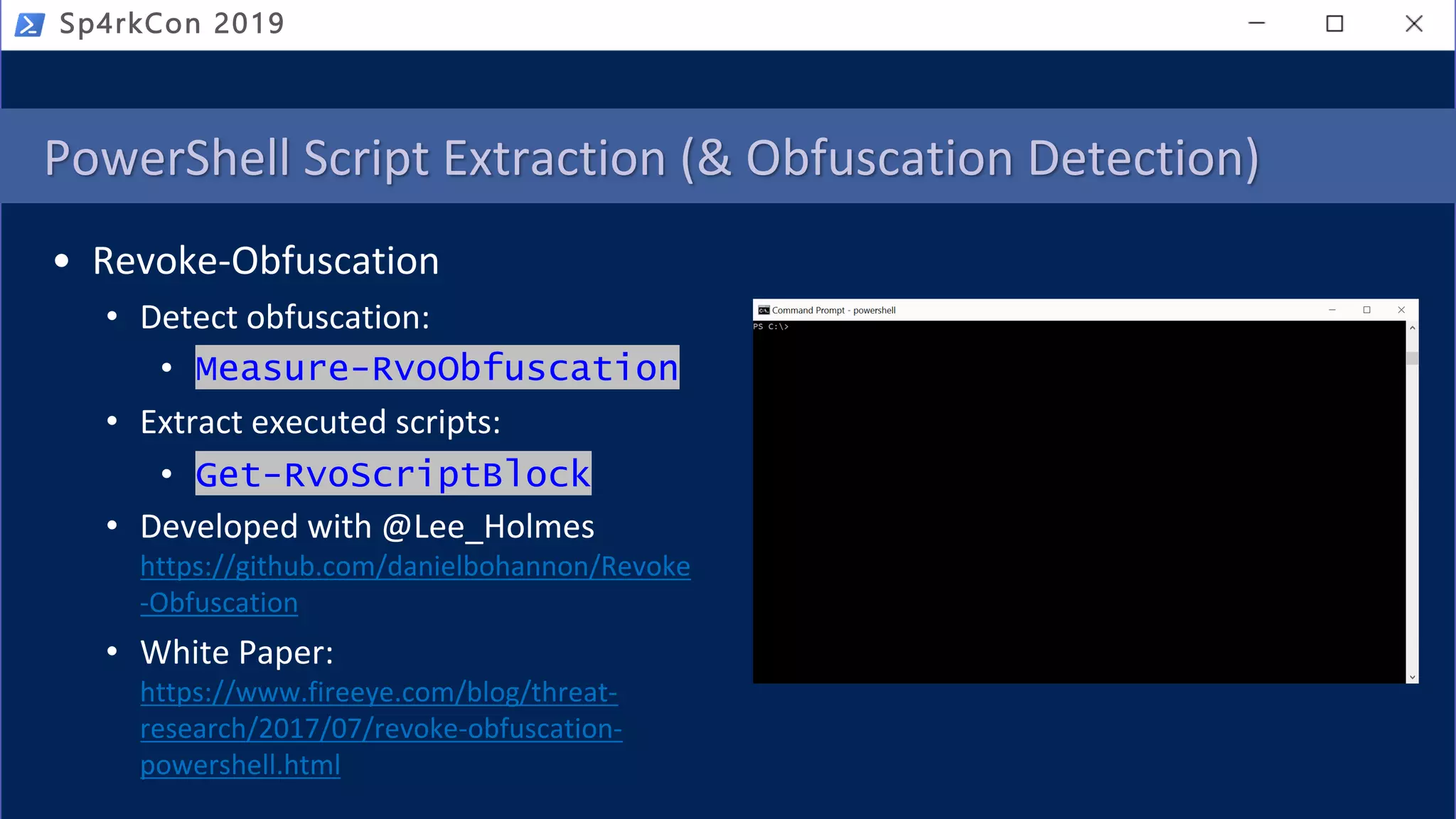The image size is (1456, 819).
Task: Maximize the Command Prompt window
Action: [1366, 310]
